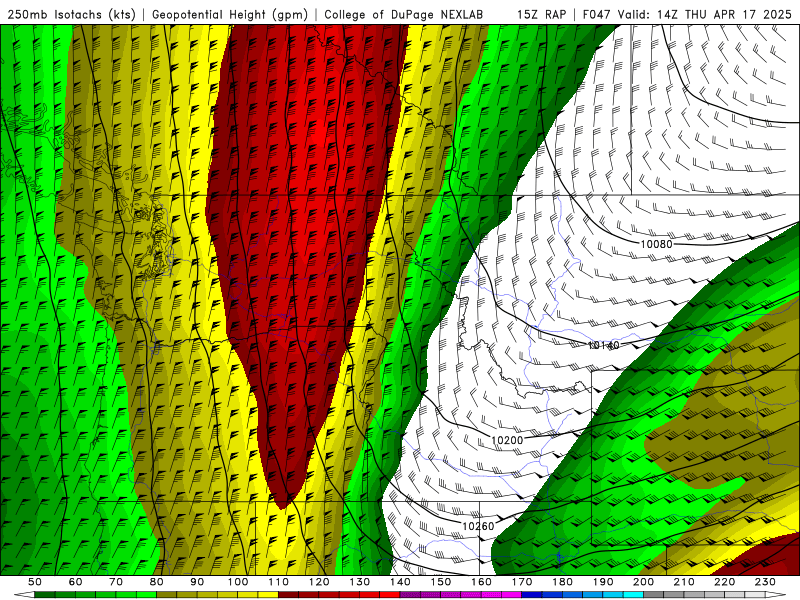Click the 10140 height contour label

pos(603,345)
